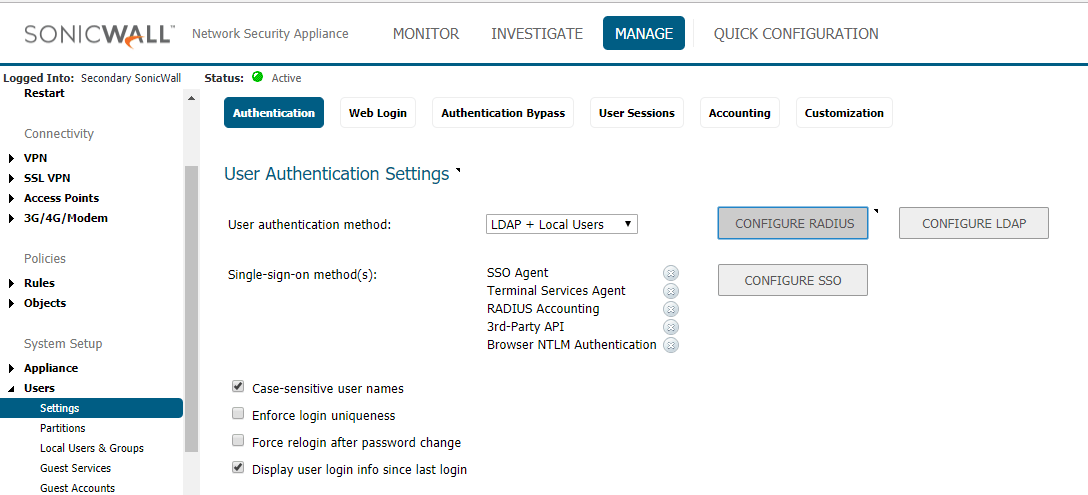Viewport: 1088px width, 495px height.
Task: Expand the VPN tree section
Action: [x=12, y=158]
